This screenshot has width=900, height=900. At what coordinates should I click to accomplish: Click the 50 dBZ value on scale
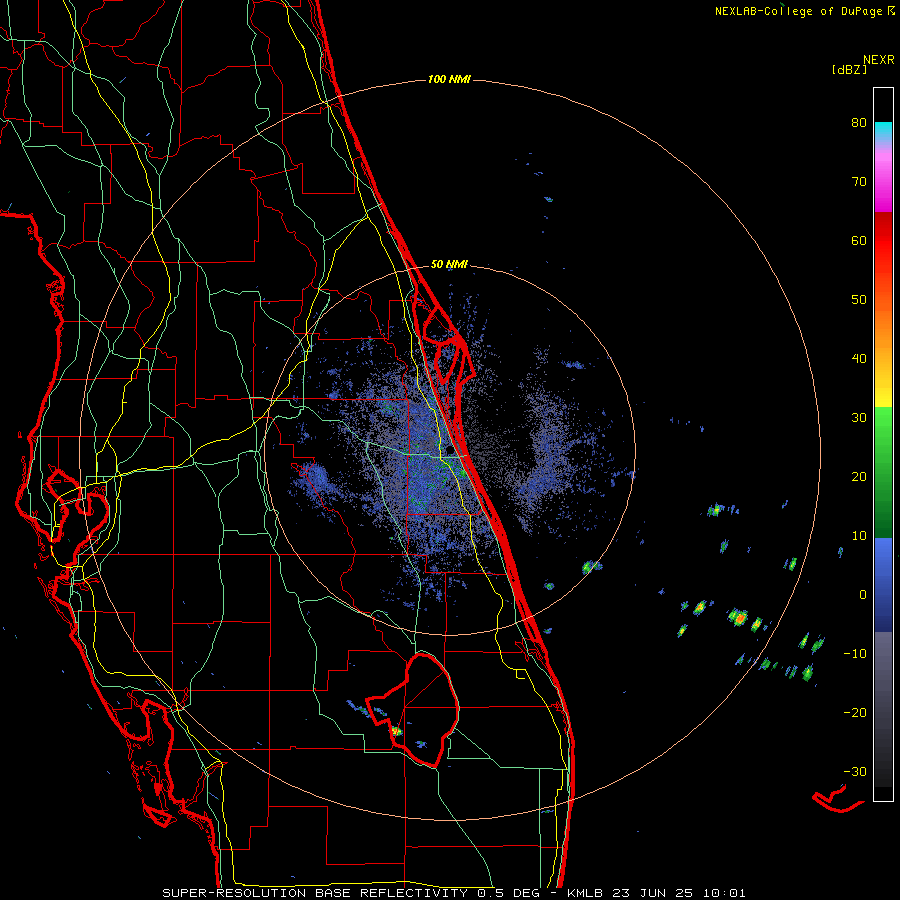tap(859, 300)
